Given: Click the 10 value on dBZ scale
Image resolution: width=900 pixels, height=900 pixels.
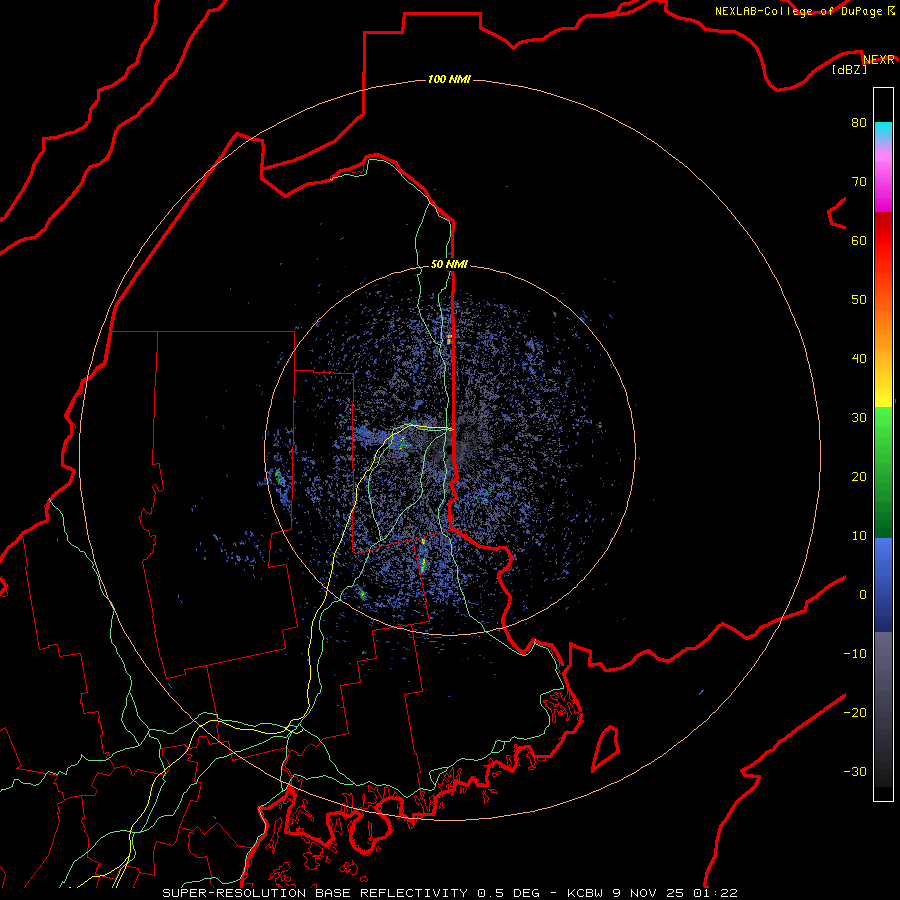Looking at the screenshot, I should click(859, 536).
